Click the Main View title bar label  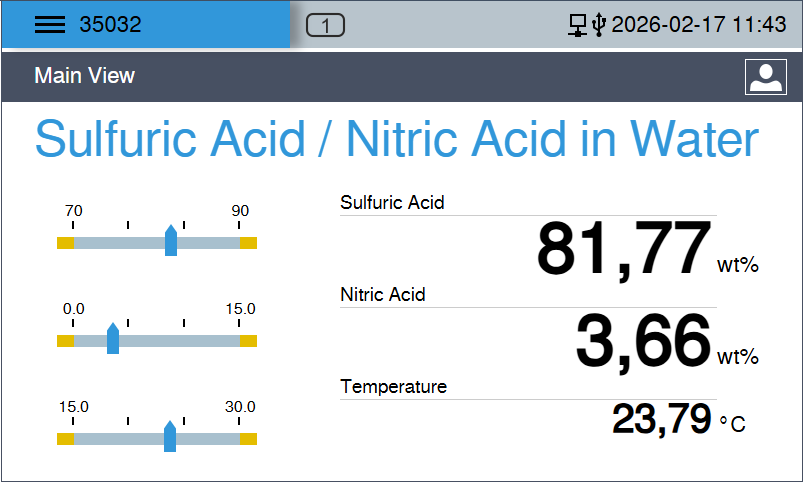click(x=84, y=76)
